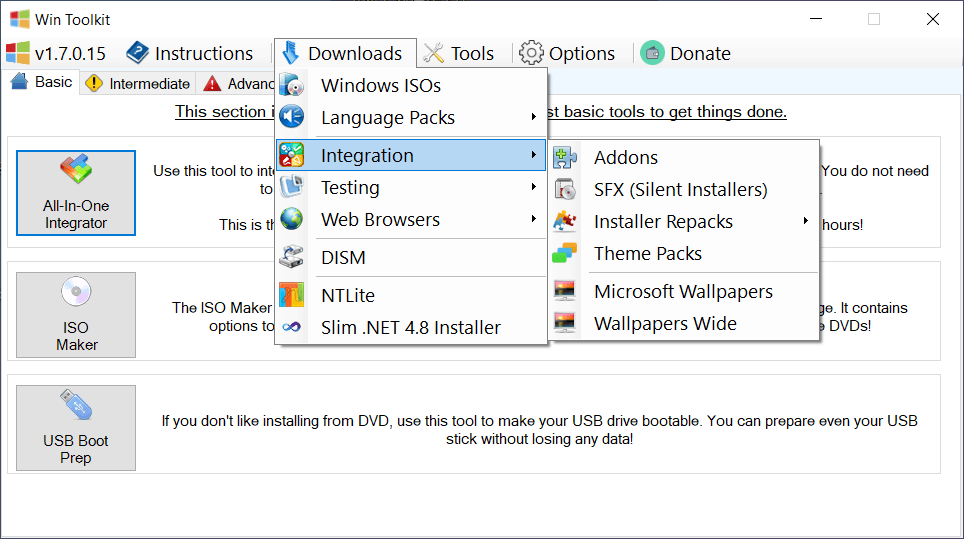The height and width of the screenshot is (539, 964).
Task: Click the Tools wrench icon
Action: (x=433, y=53)
